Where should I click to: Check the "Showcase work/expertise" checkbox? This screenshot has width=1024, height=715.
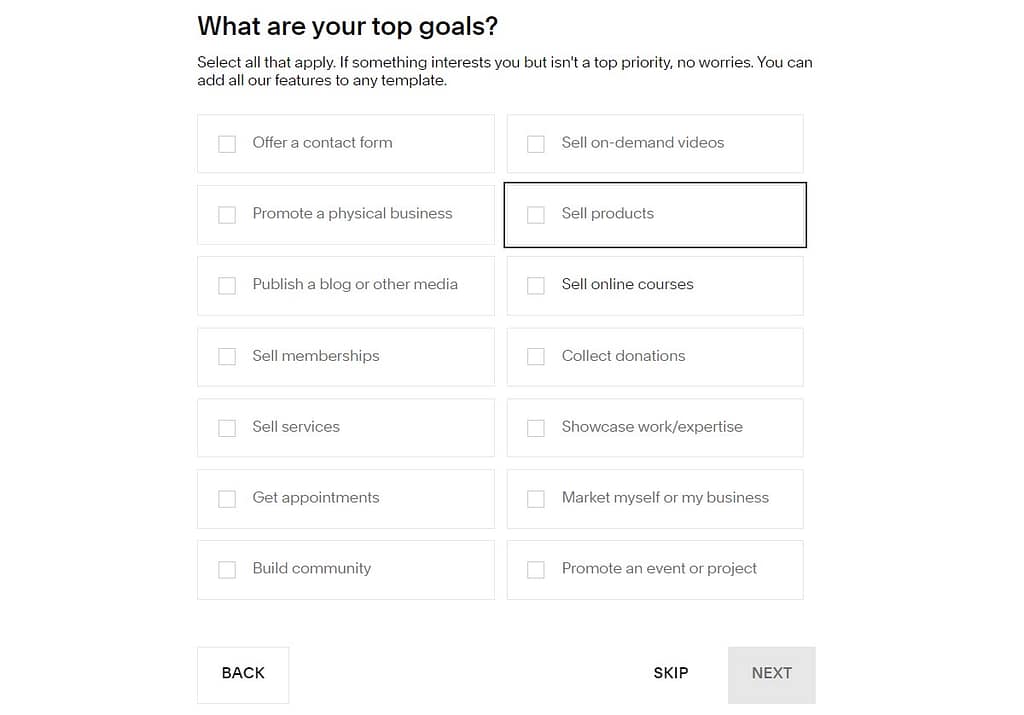536,428
